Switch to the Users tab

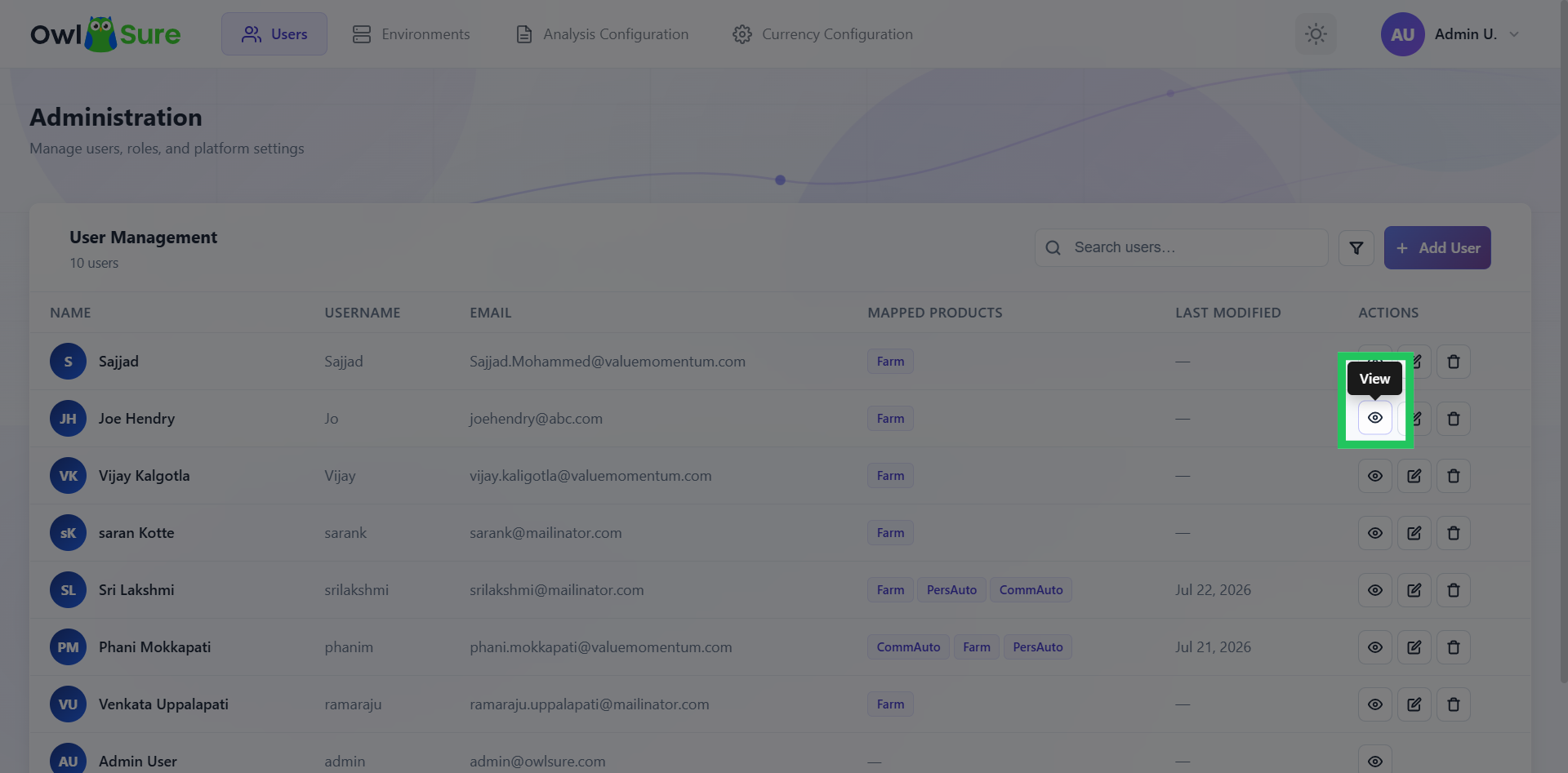(274, 34)
